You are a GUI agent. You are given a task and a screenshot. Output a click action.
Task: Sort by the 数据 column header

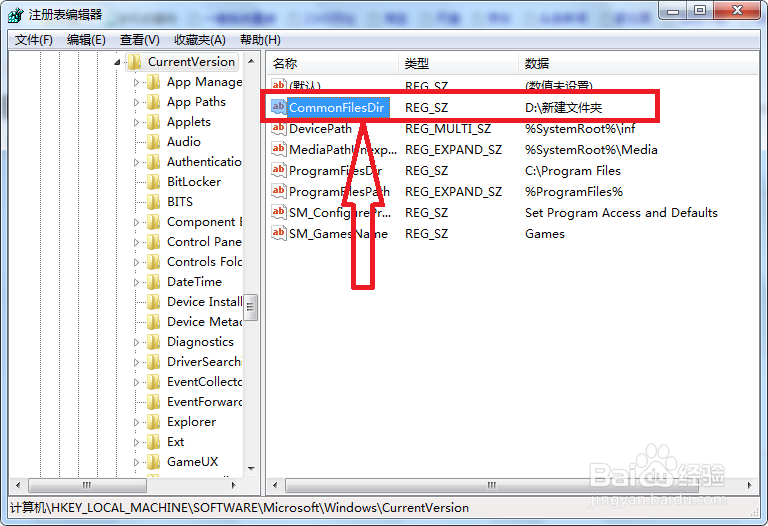tap(639, 64)
